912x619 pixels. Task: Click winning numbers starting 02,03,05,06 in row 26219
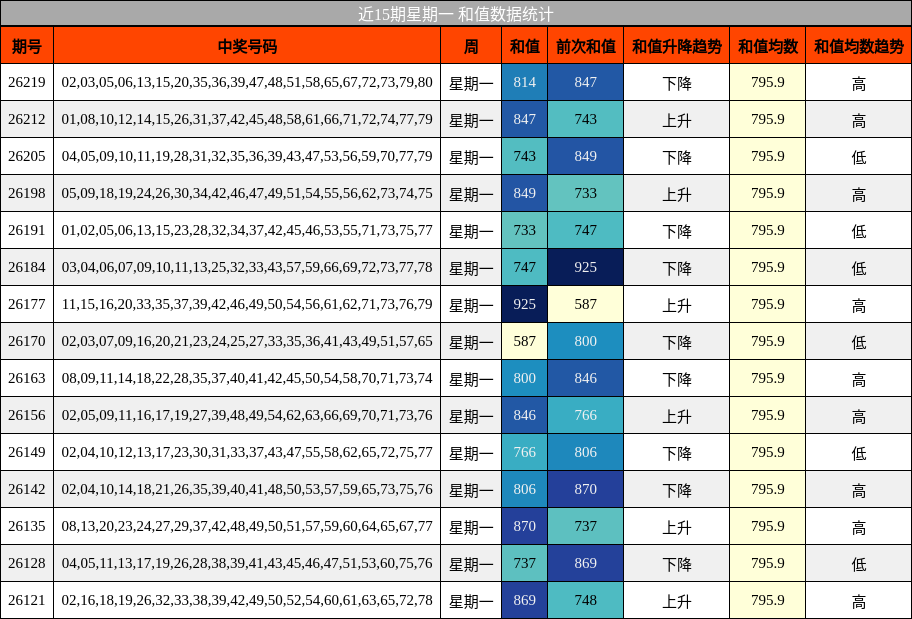tap(247, 83)
